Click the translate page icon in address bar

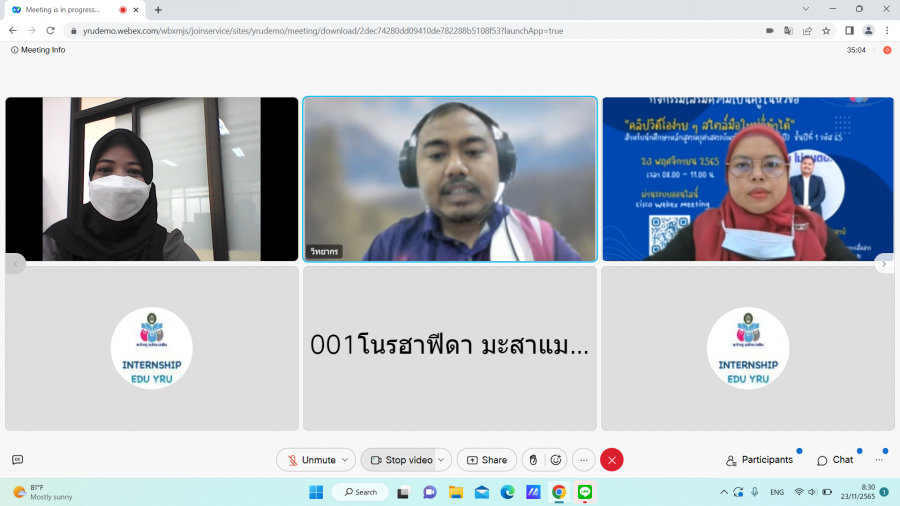pyautogui.click(x=788, y=31)
